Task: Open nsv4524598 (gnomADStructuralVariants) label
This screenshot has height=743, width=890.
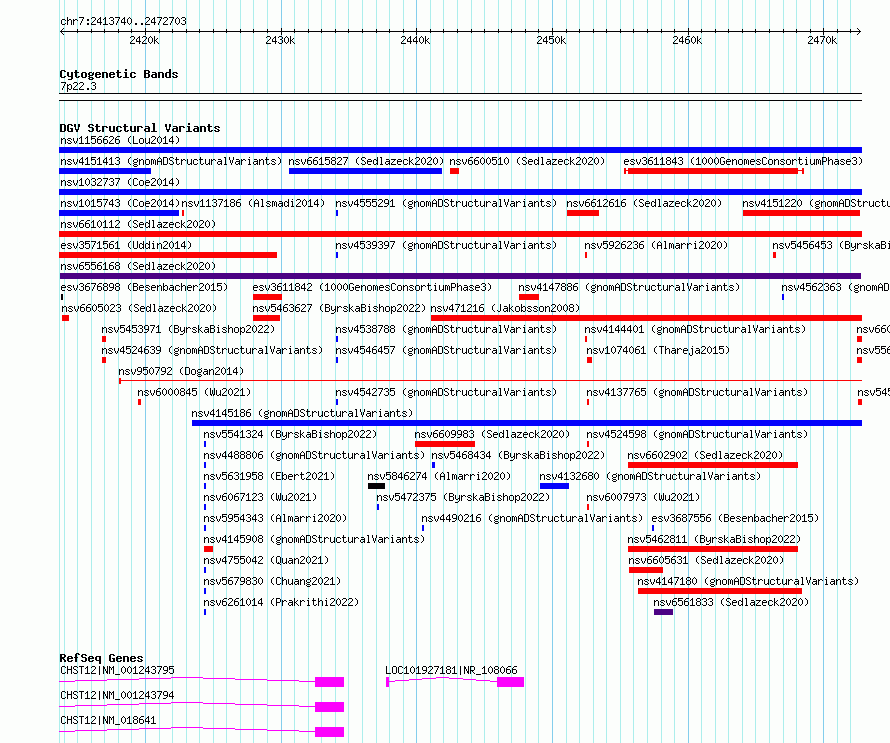Action: pyautogui.click(x=697, y=434)
